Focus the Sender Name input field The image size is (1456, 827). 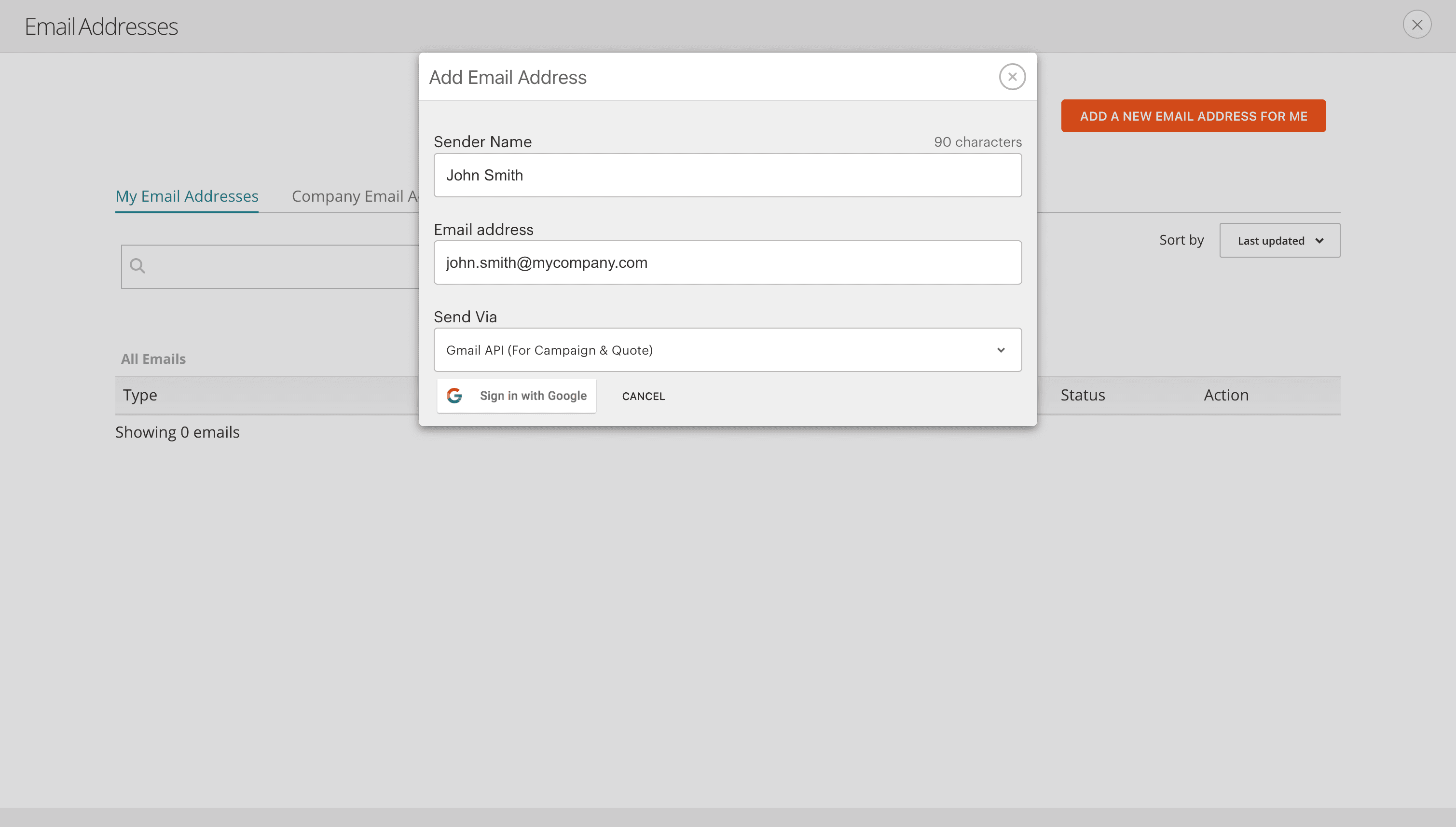click(x=727, y=175)
